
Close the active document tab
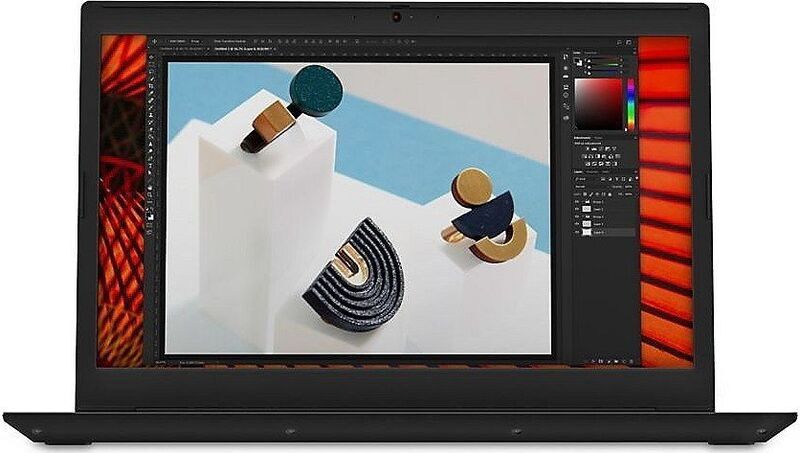coord(274,48)
